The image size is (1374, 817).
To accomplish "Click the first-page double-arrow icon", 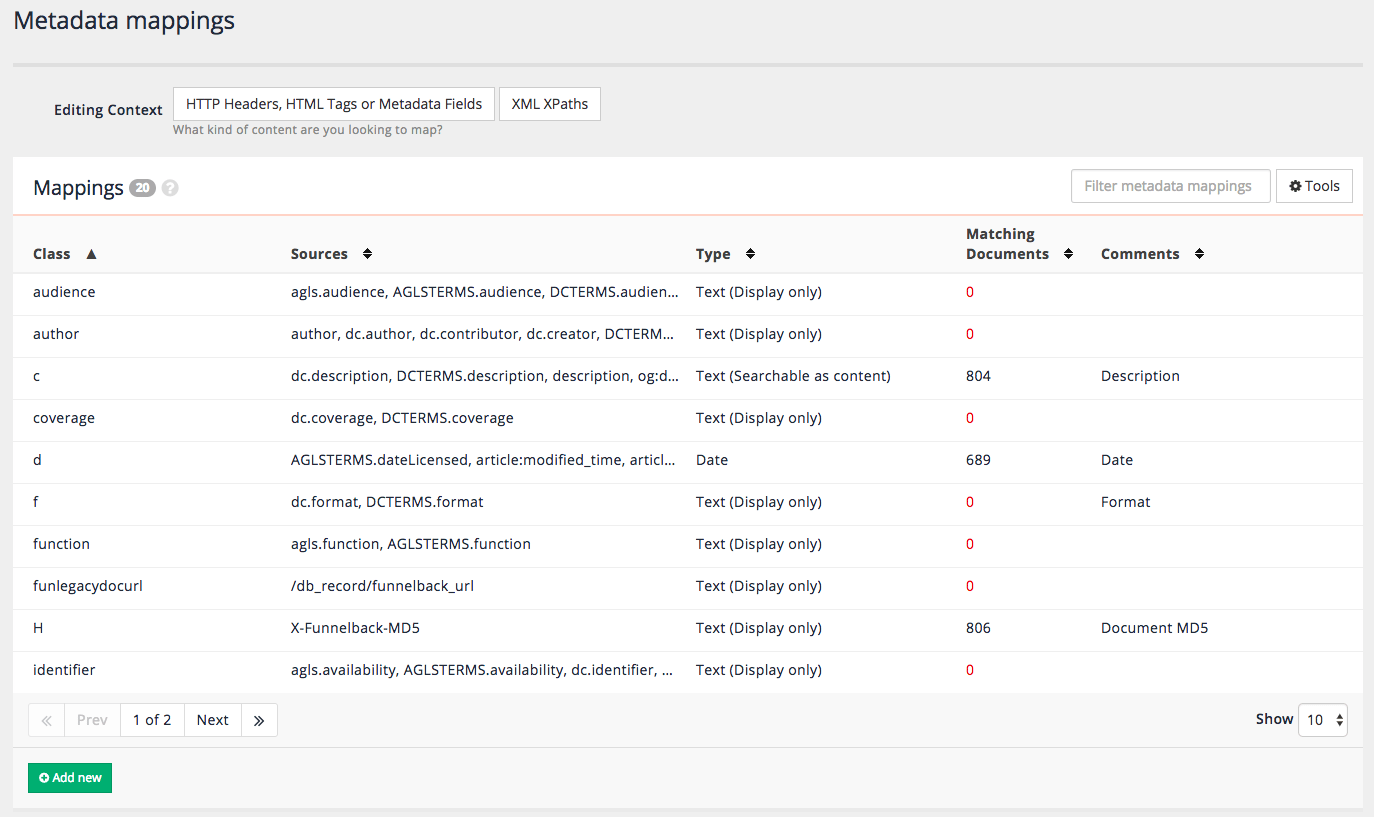I will pos(46,719).
